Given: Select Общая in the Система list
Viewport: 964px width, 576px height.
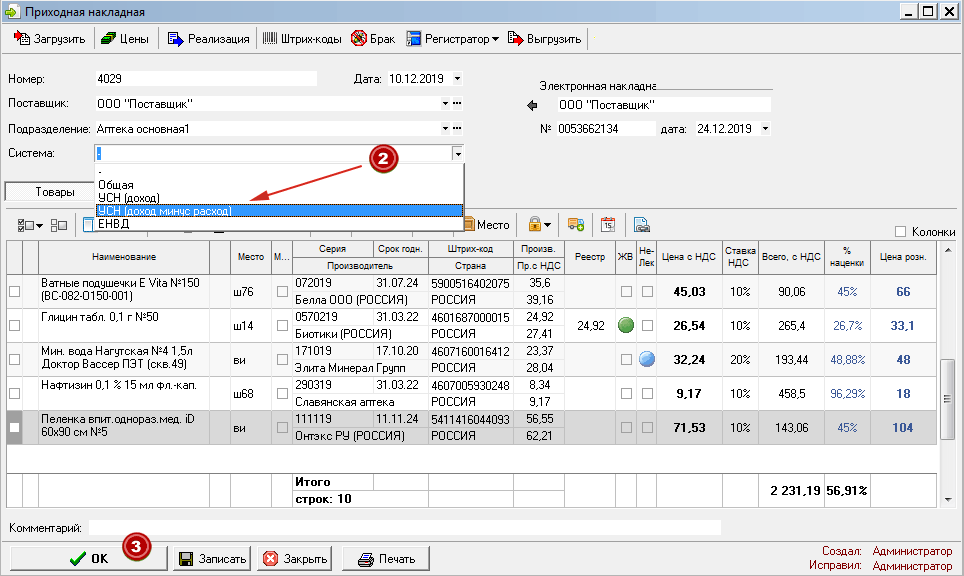Looking at the screenshot, I should coord(280,184).
